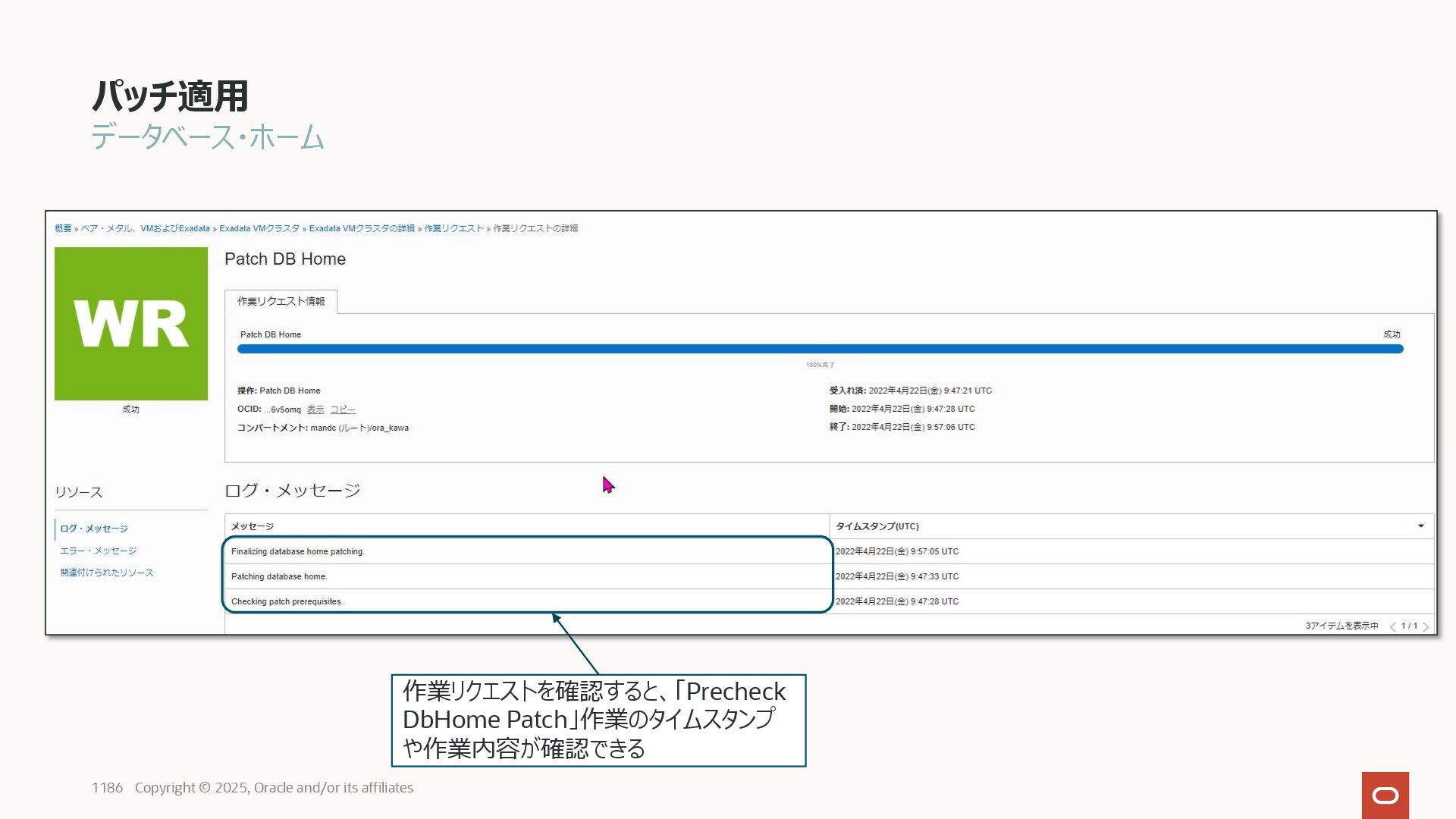The image size is (1456, 819).
Task: Go to next page of log messages
Action: (x=1426, y=626)
